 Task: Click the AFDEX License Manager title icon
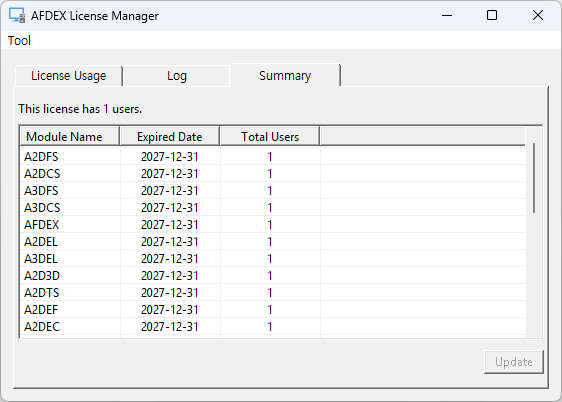tap(17, 15)
